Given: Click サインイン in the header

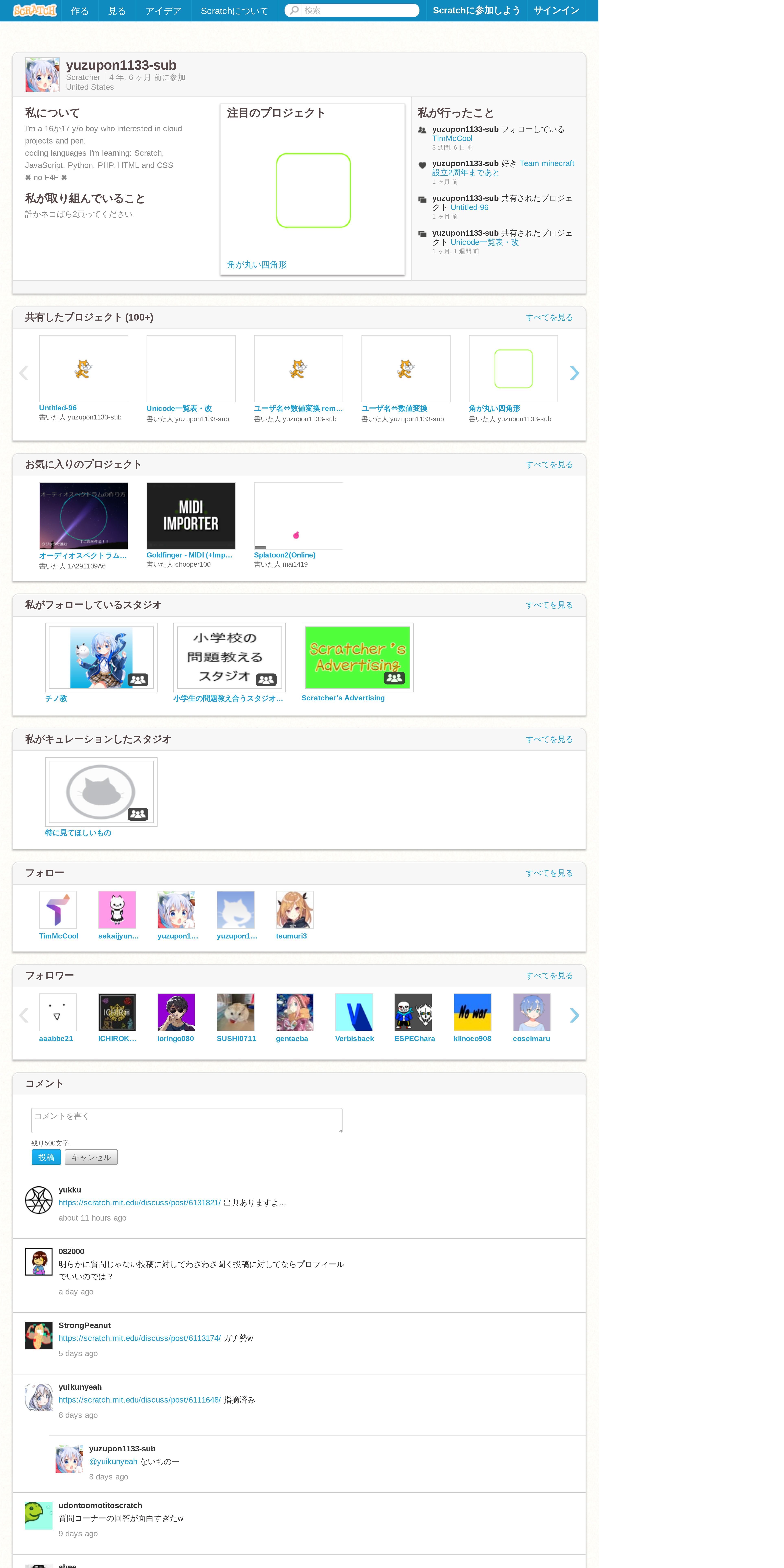Looking at the screenshot, I should click(x=556, y=10).
